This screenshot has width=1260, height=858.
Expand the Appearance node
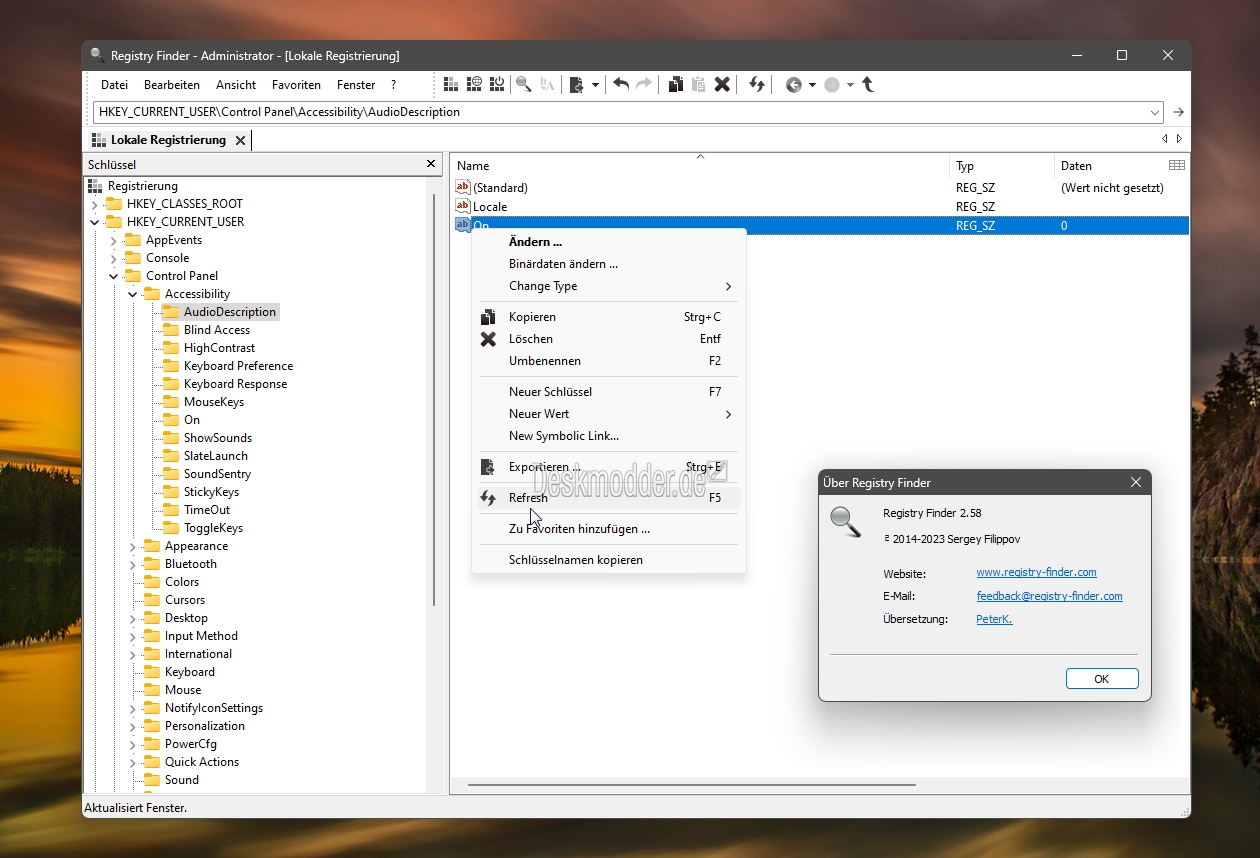point(132,546)
